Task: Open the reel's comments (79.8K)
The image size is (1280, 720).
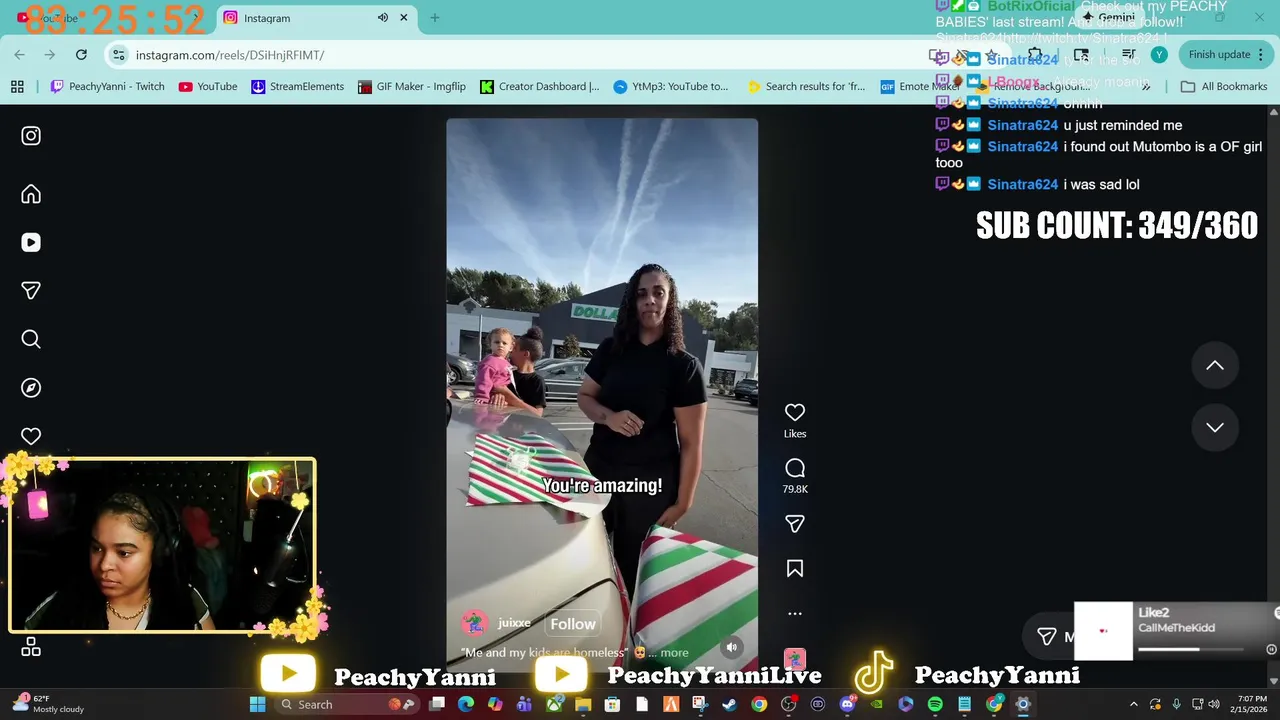Action: pos(795,468)
